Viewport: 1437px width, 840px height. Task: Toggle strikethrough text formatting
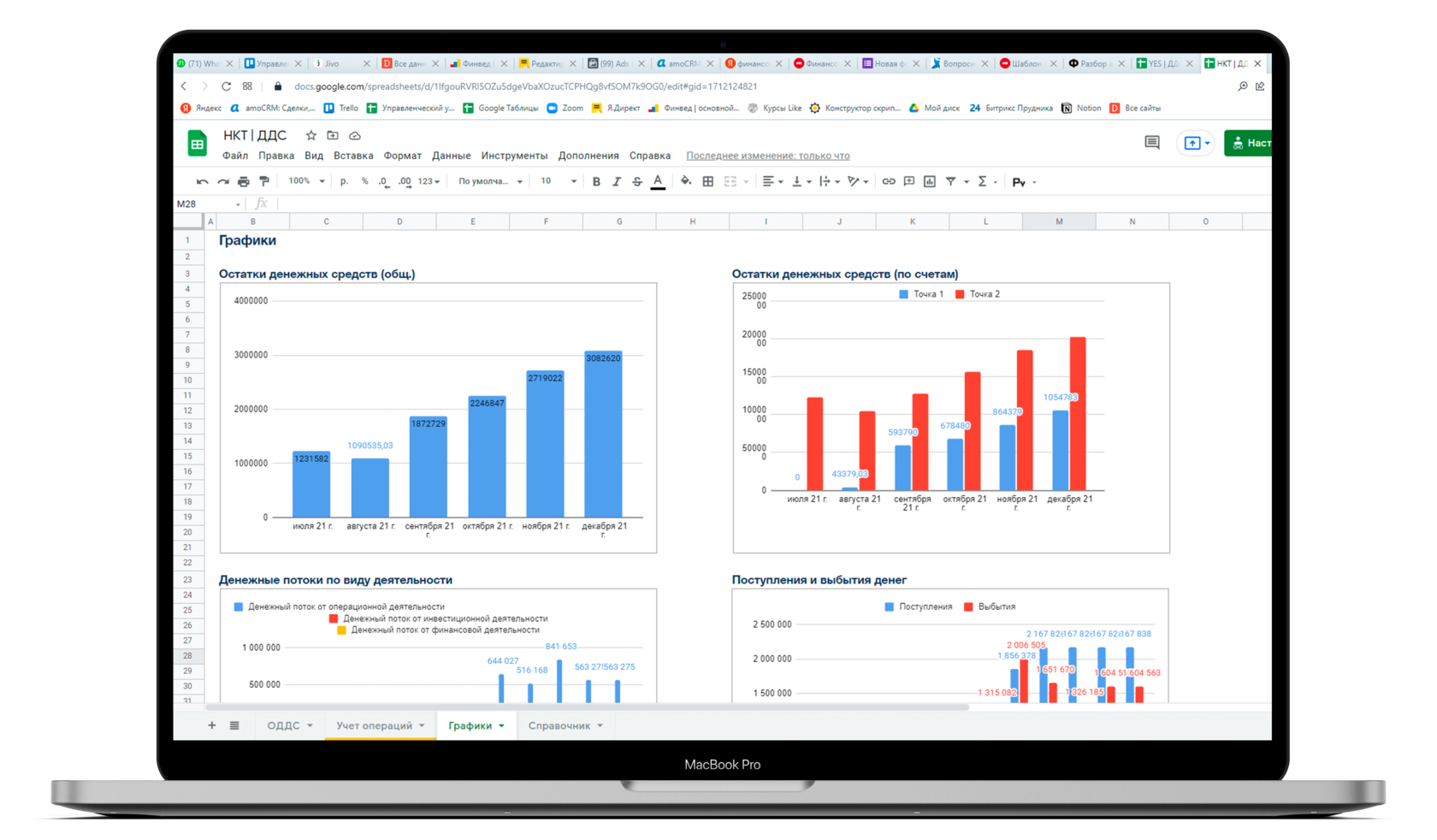637,181
